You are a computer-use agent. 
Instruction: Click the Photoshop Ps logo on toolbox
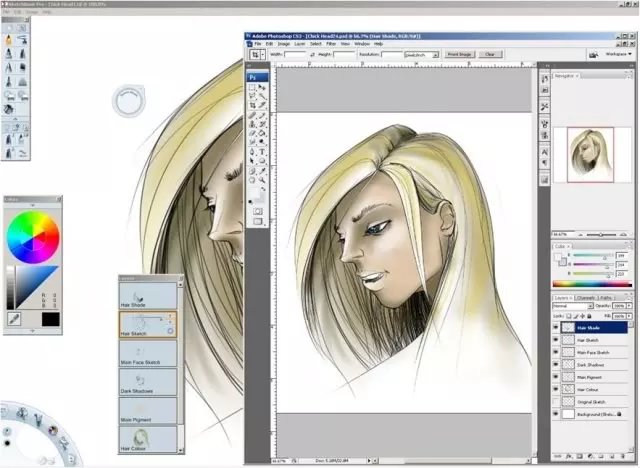click(x=256, y=76)
